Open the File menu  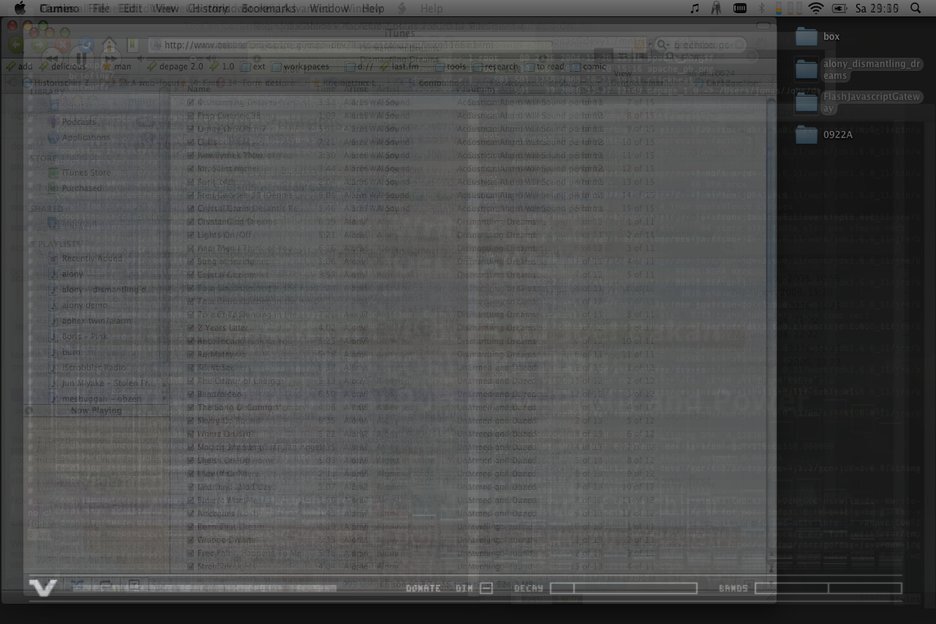(101, 8)
